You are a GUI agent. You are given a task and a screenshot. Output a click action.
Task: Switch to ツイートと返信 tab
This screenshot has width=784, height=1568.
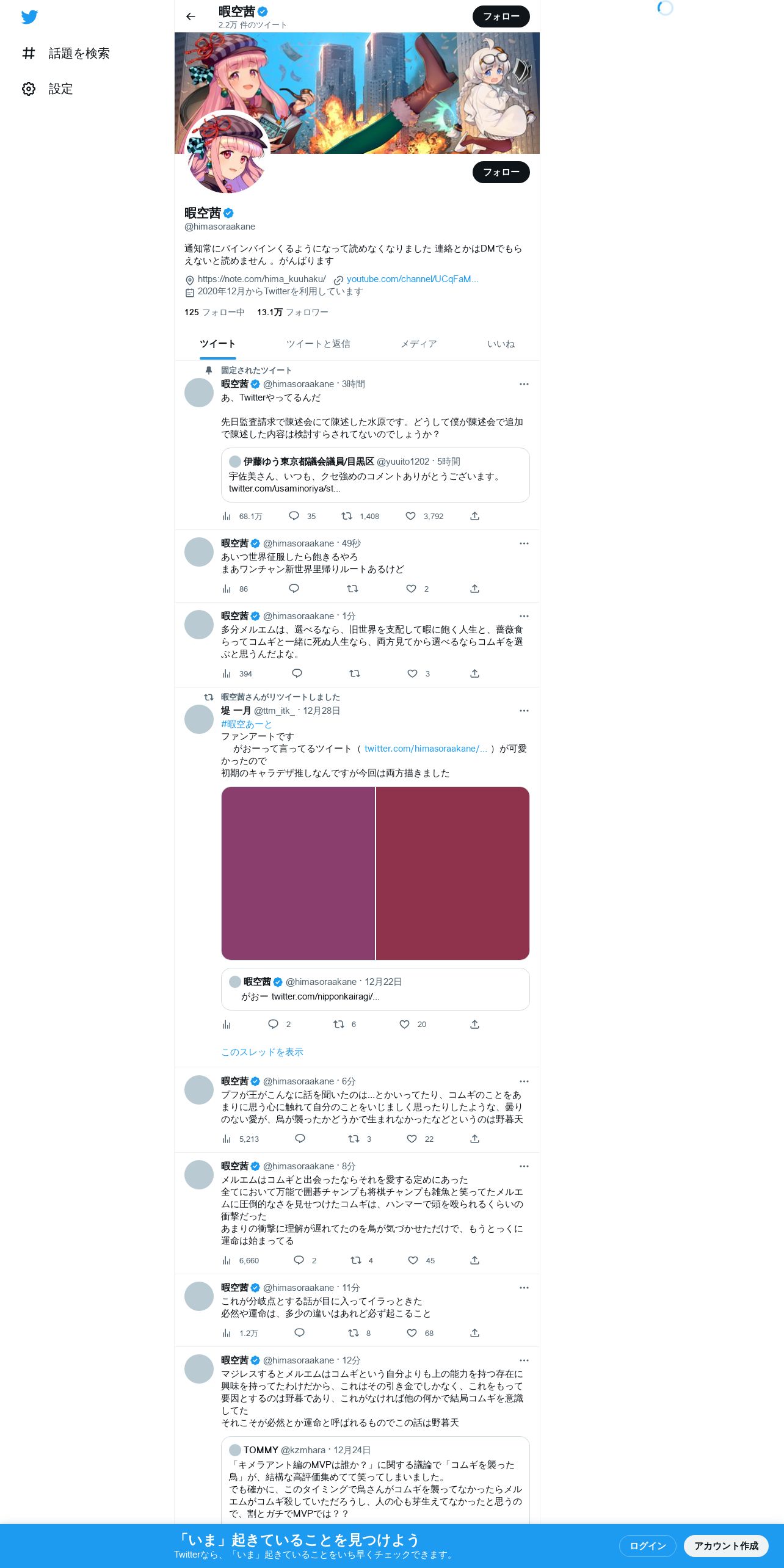[x=318, y=344]
